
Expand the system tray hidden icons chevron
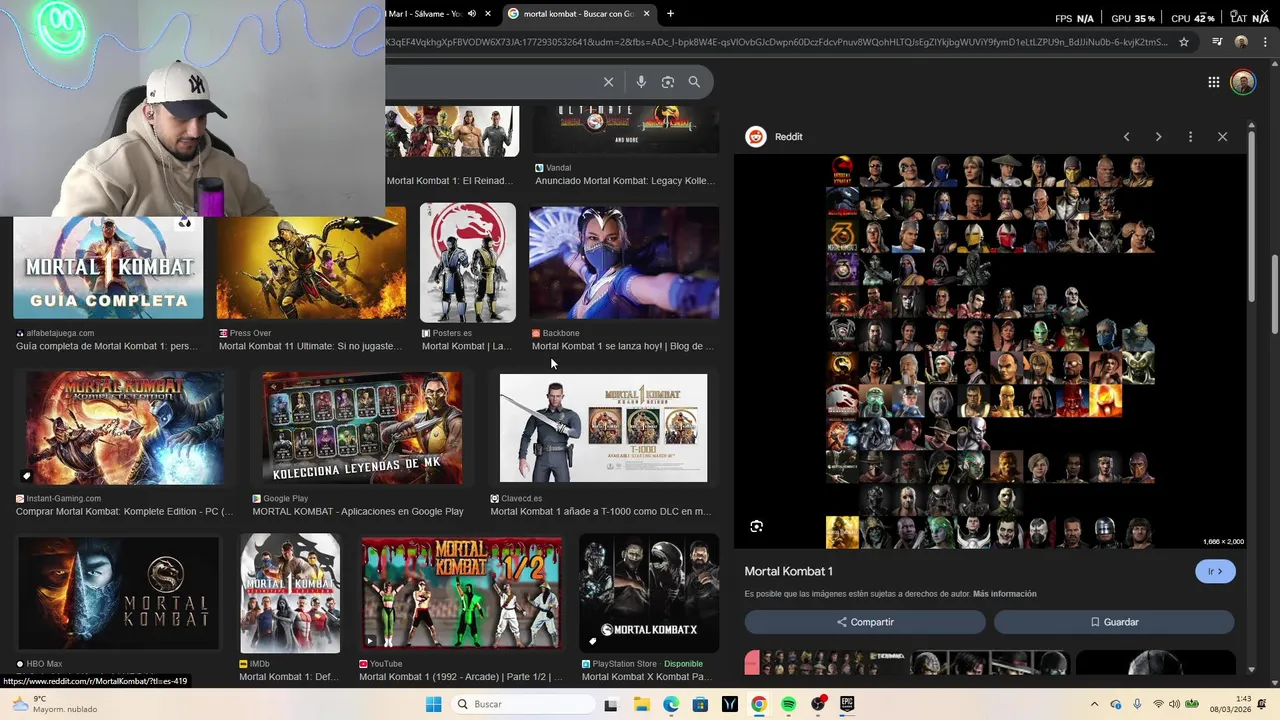[1094, 704]
